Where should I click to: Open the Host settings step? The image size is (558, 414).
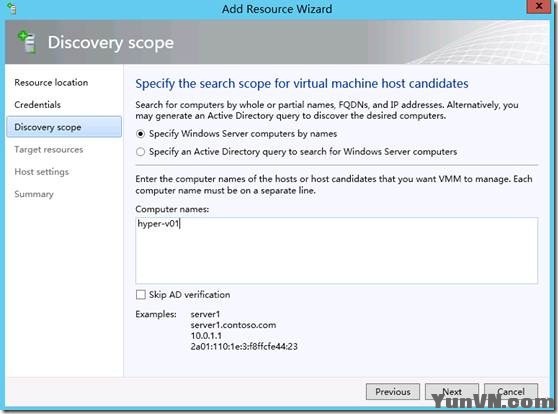(42, 172)
